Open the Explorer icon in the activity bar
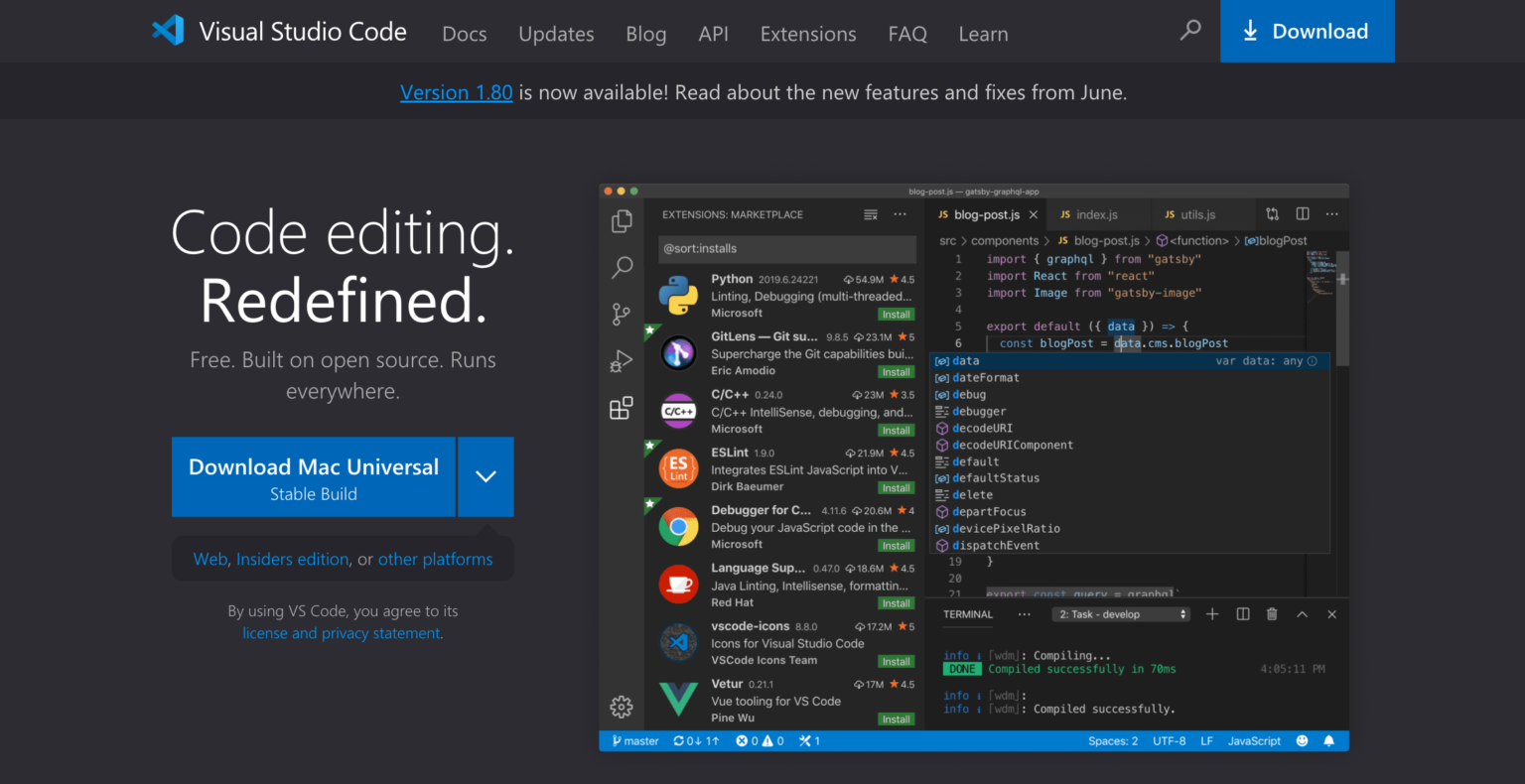Viewport: 1525px width, 784px height. (622, 221)
